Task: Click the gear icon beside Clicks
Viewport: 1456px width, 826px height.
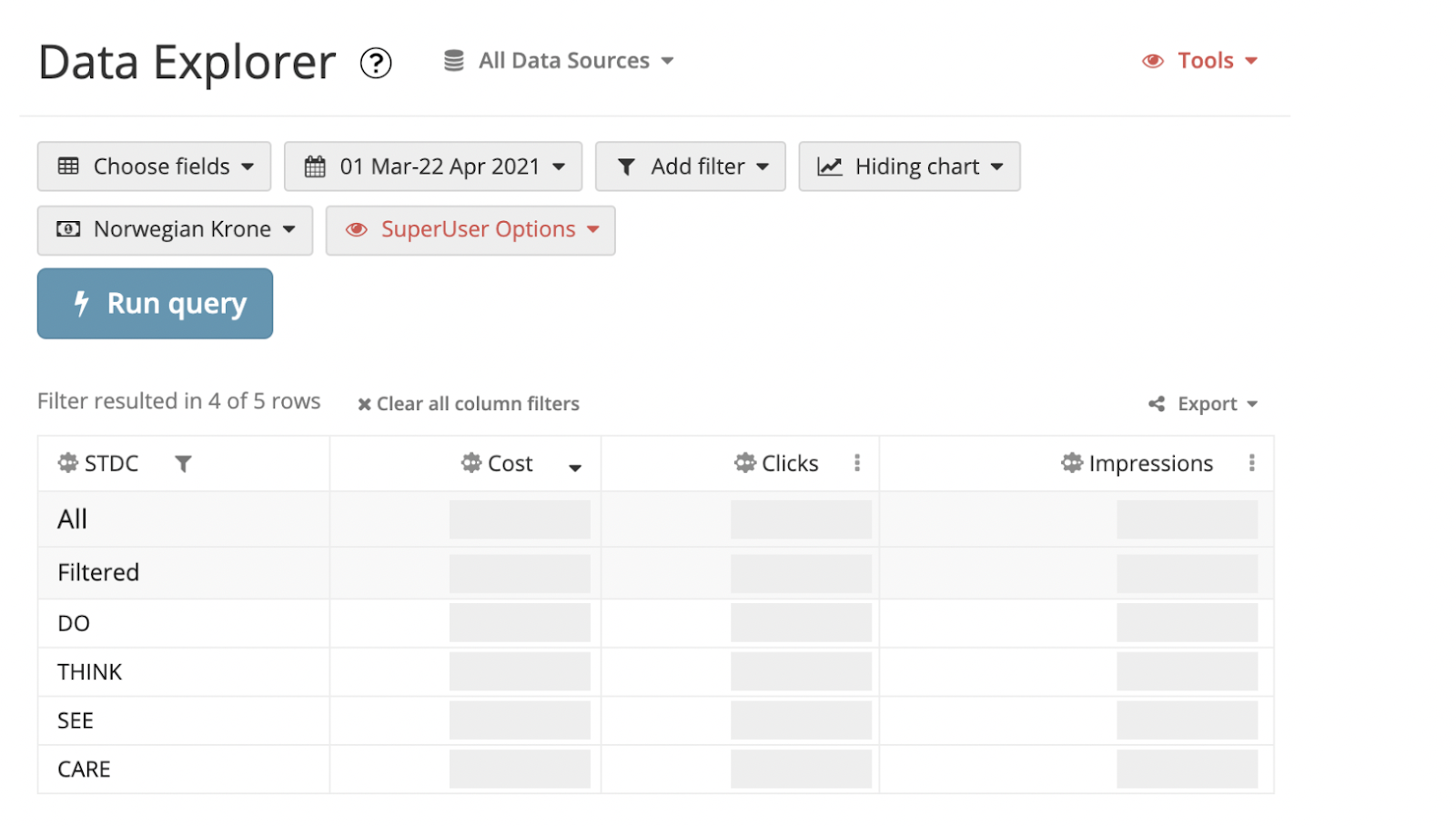Action: (x=745, y=463)
